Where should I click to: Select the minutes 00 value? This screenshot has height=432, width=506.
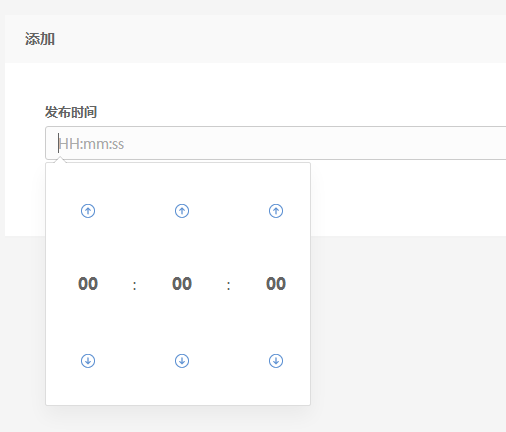point(182,284)
